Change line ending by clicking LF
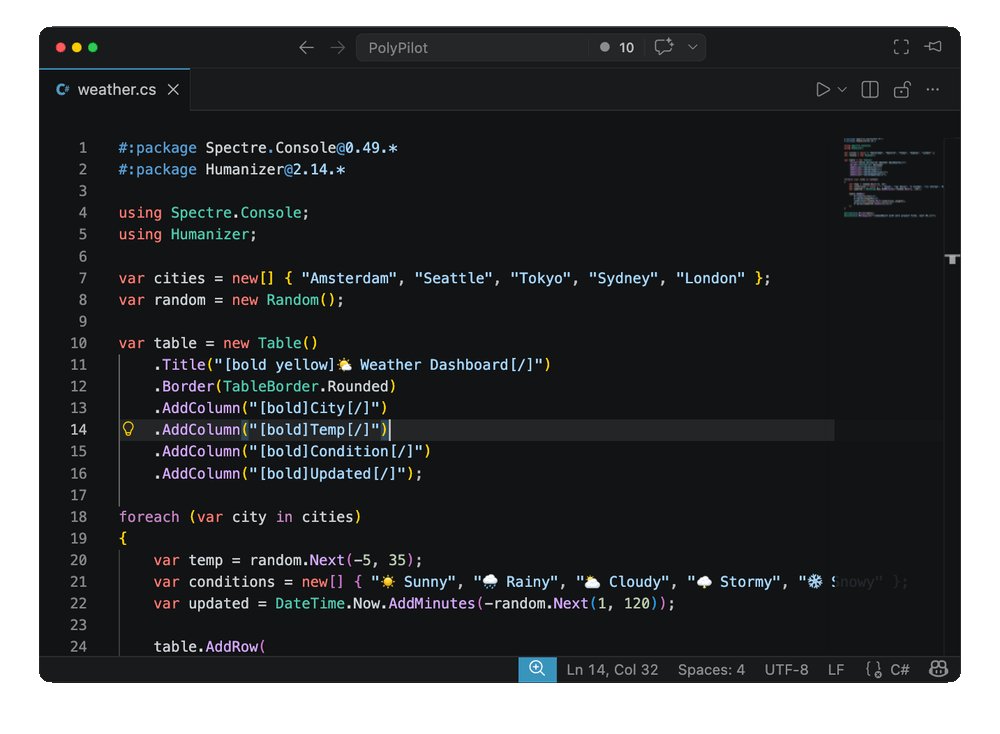Viewport: 1000px width, 734px height. coord(836,669)
